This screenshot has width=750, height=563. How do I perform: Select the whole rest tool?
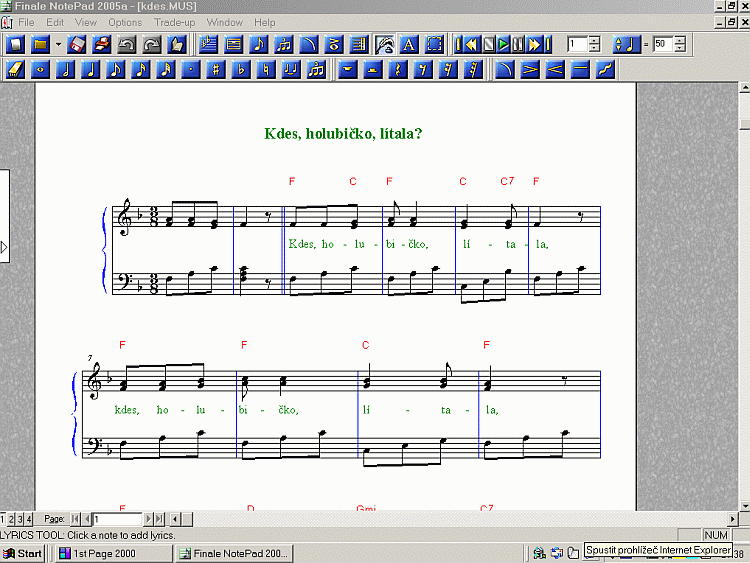coord(348,69)
